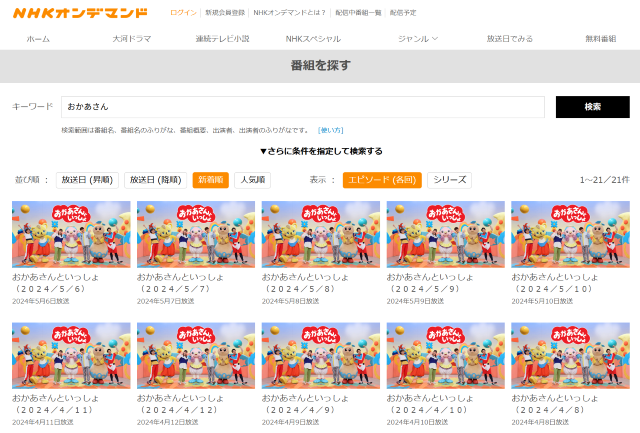Select the 新着順 sort option
The width and height of the screenshot is (640, 433).
(x=211, y=180)
